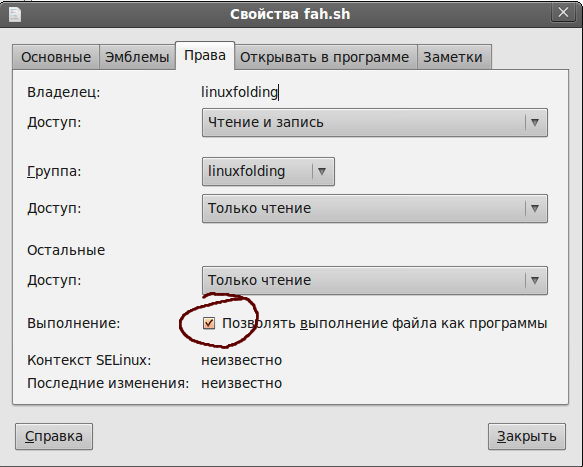Click the Последние изменения value неизвестно
The width and height of the screenshot is (583, 467).
[242, 383]
